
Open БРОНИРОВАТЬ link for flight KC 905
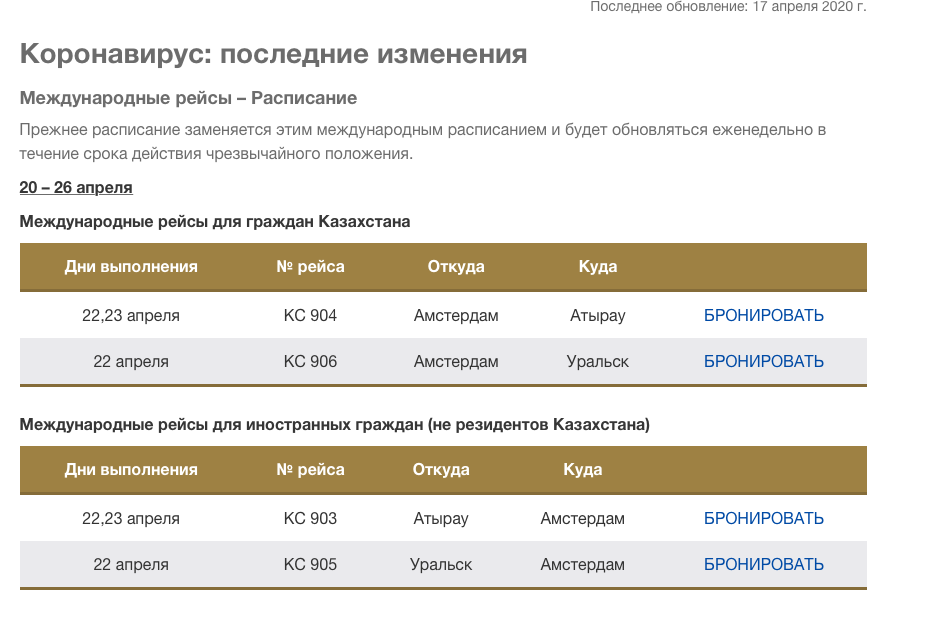(x=763, y=565)
